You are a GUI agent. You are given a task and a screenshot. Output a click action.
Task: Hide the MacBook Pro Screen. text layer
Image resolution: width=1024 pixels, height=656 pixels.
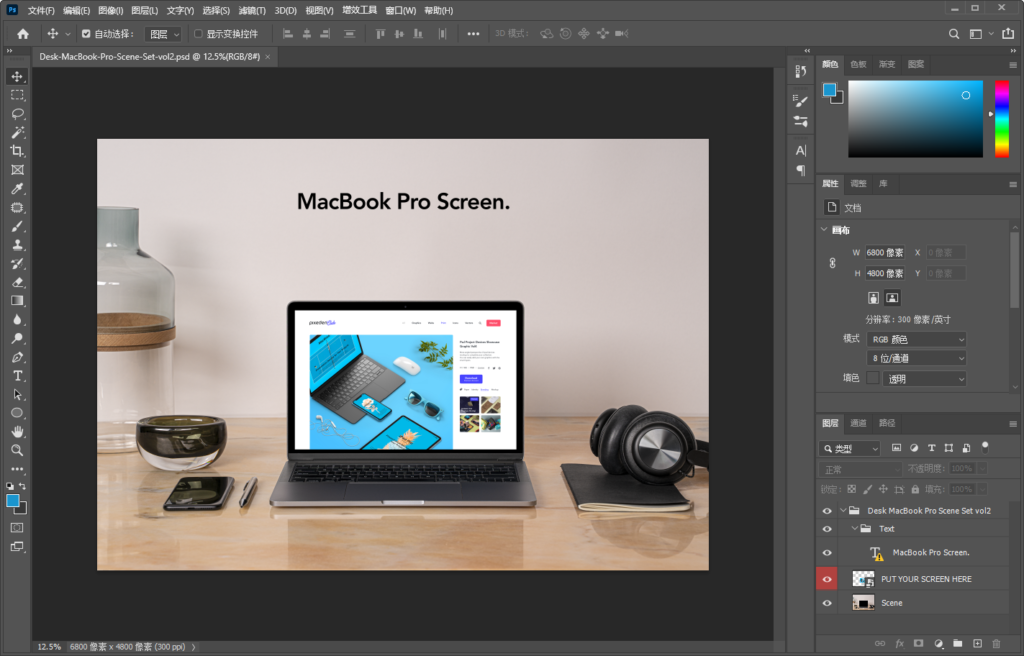point(827,553)
